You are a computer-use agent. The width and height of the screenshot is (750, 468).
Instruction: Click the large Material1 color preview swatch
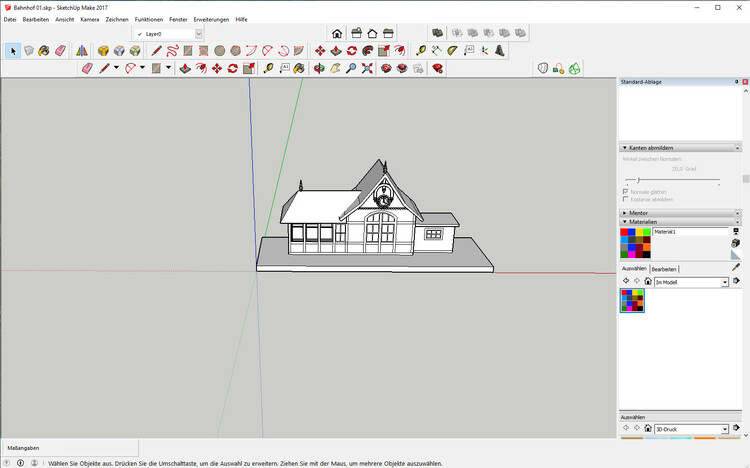[635, 243]
